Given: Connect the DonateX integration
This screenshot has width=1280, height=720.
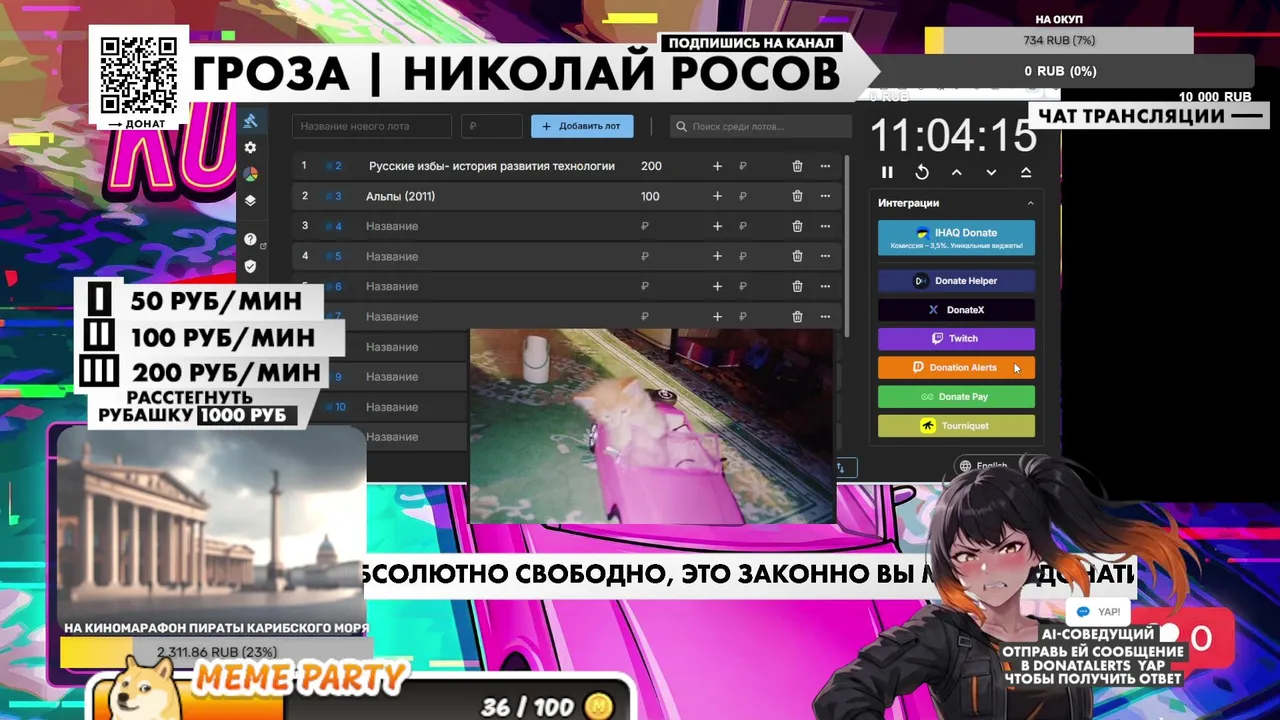Looking at the screenshot, I should tap(956, 310).
